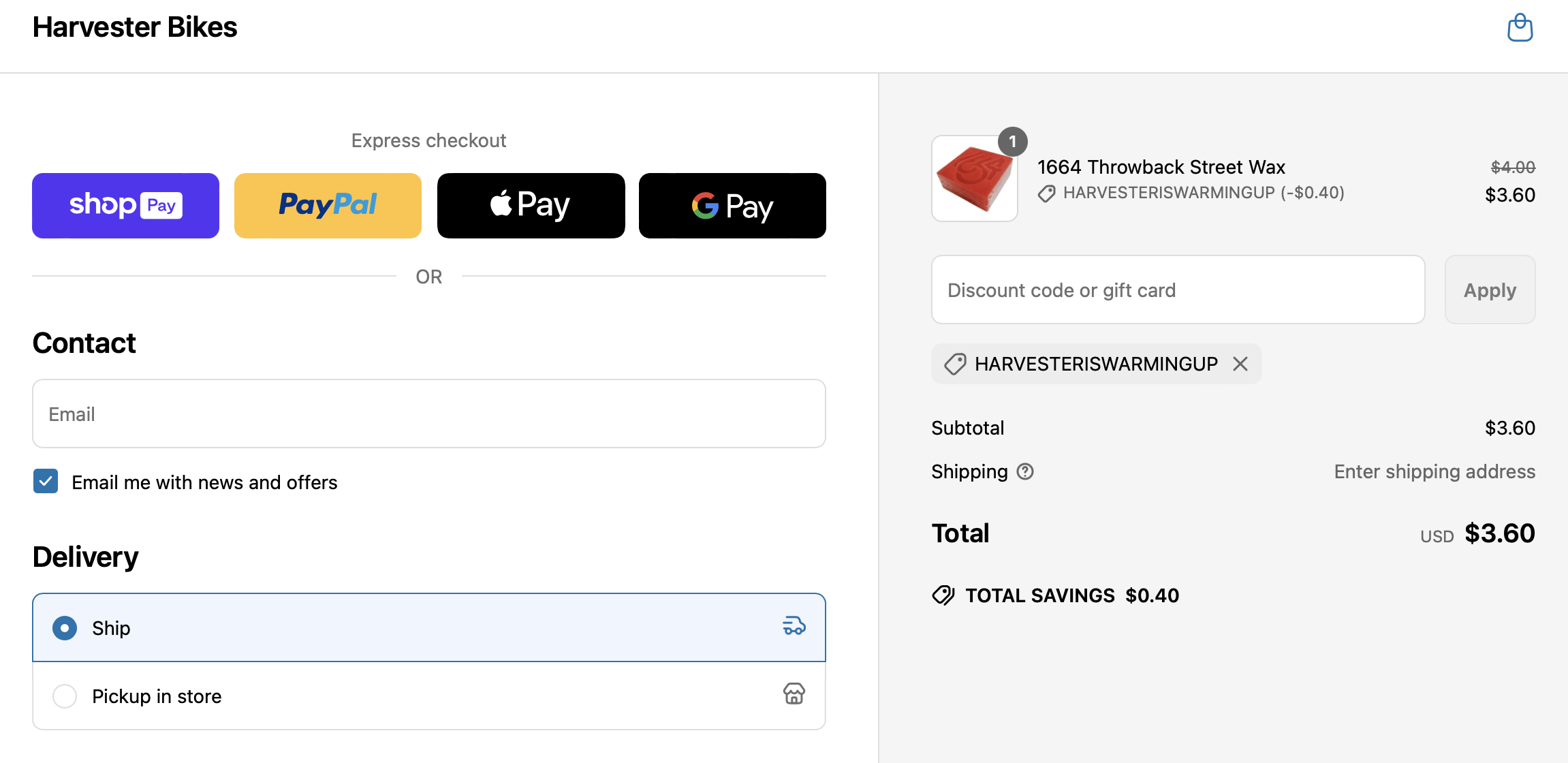Click the tag icon beside TOTAL SAVINGS
The height and width of the screenshot is (763, 1568).
click(943, 595)
